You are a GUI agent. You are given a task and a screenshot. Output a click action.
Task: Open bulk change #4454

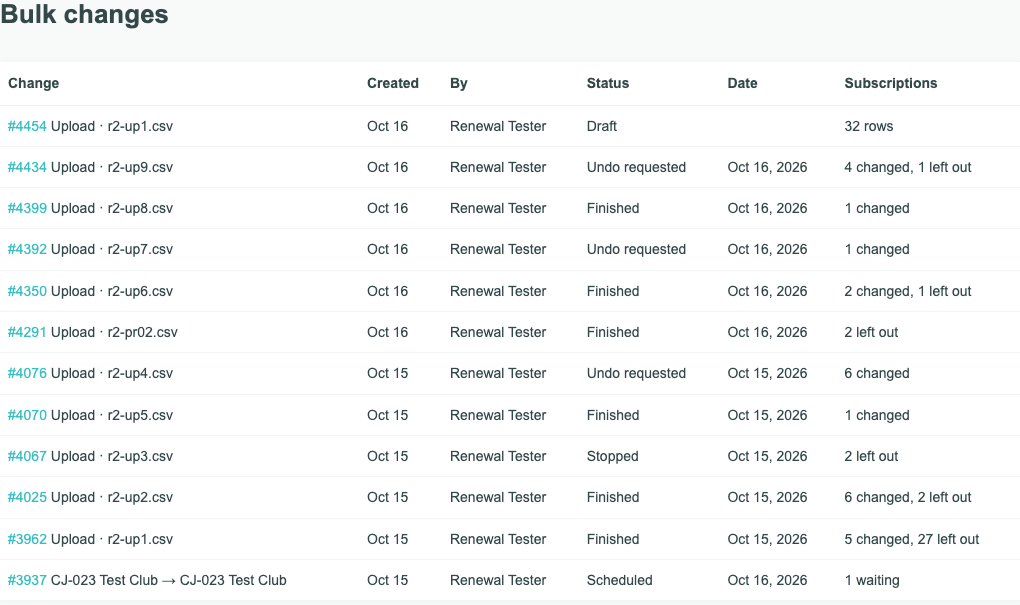(x=27, y=126)
